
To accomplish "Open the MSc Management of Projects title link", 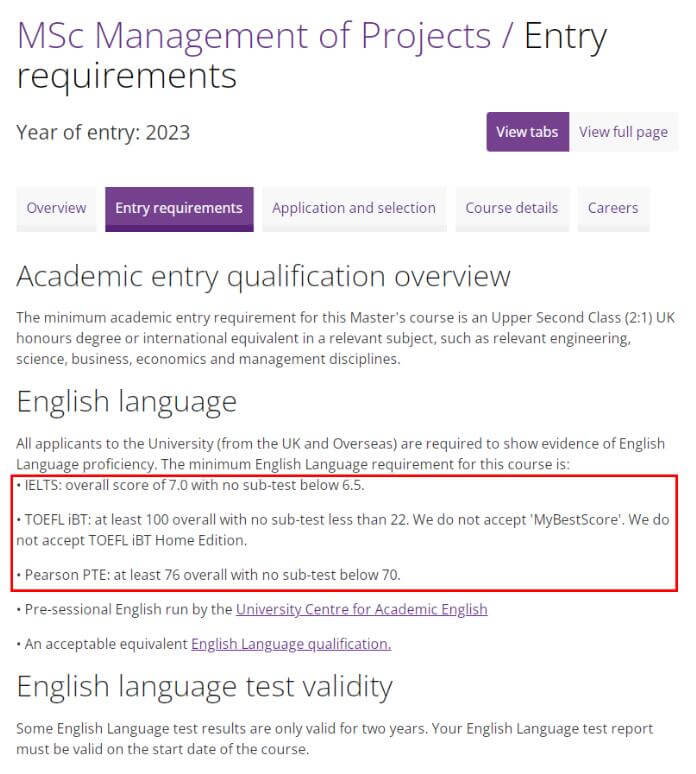I will [x=254, y=36].
